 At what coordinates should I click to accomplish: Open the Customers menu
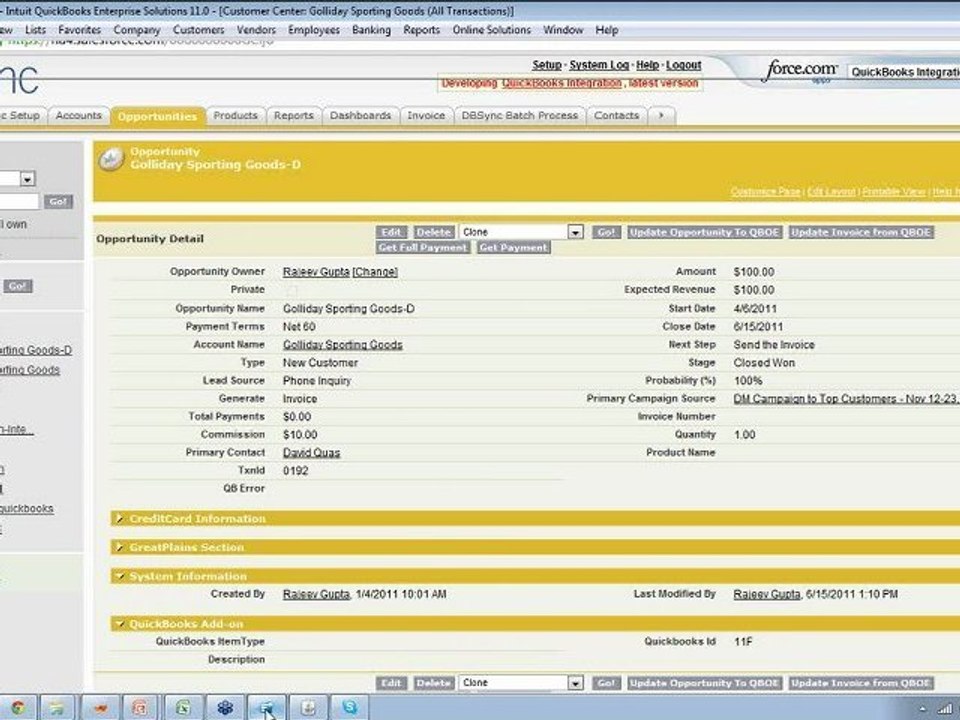[x=198, y=30]
